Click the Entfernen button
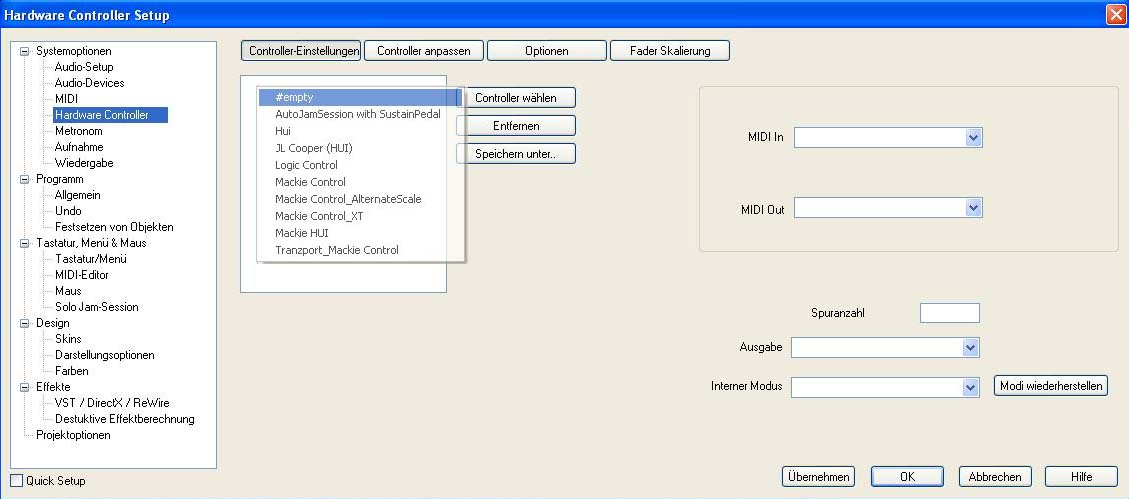Image resolution: width=1129 pixels, height=499 pixels. coord(516,125)
